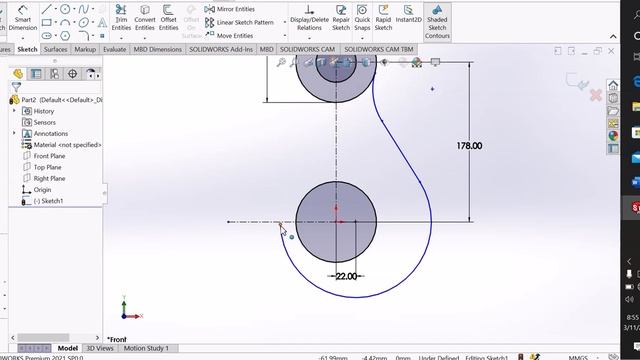Open the SOLIDWORKS Resources home task pane
This screenshot has width=640, height=360.
[613, 85]
